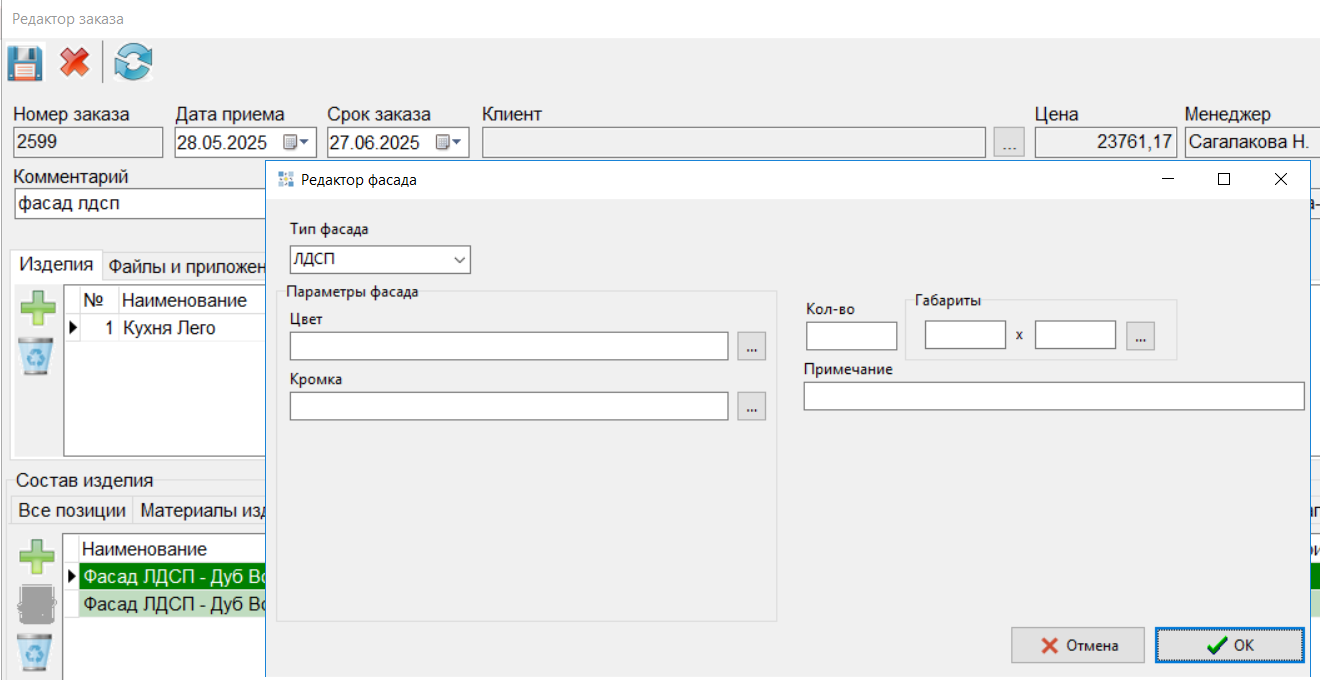Click the red X cancel toolbar icon

pyautogui.click(x=74, y=63)
